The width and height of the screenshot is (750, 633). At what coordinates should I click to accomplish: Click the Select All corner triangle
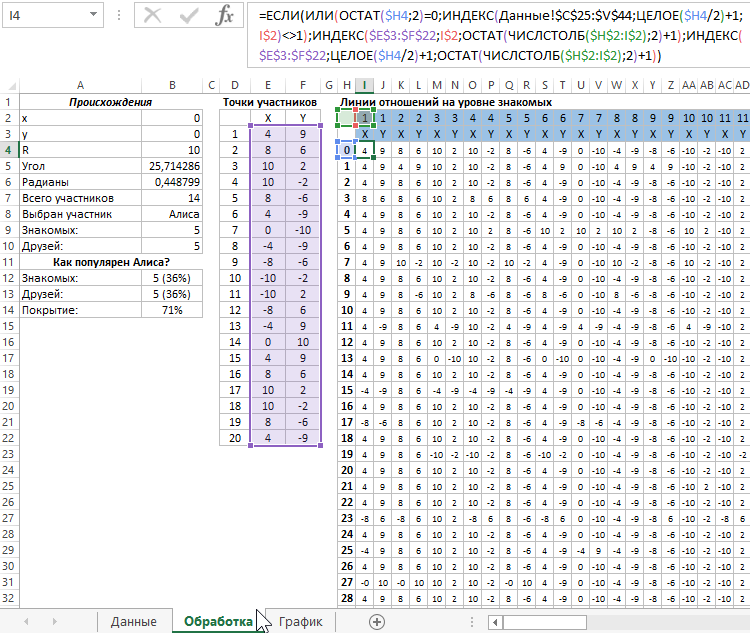(x=9, y=86)
